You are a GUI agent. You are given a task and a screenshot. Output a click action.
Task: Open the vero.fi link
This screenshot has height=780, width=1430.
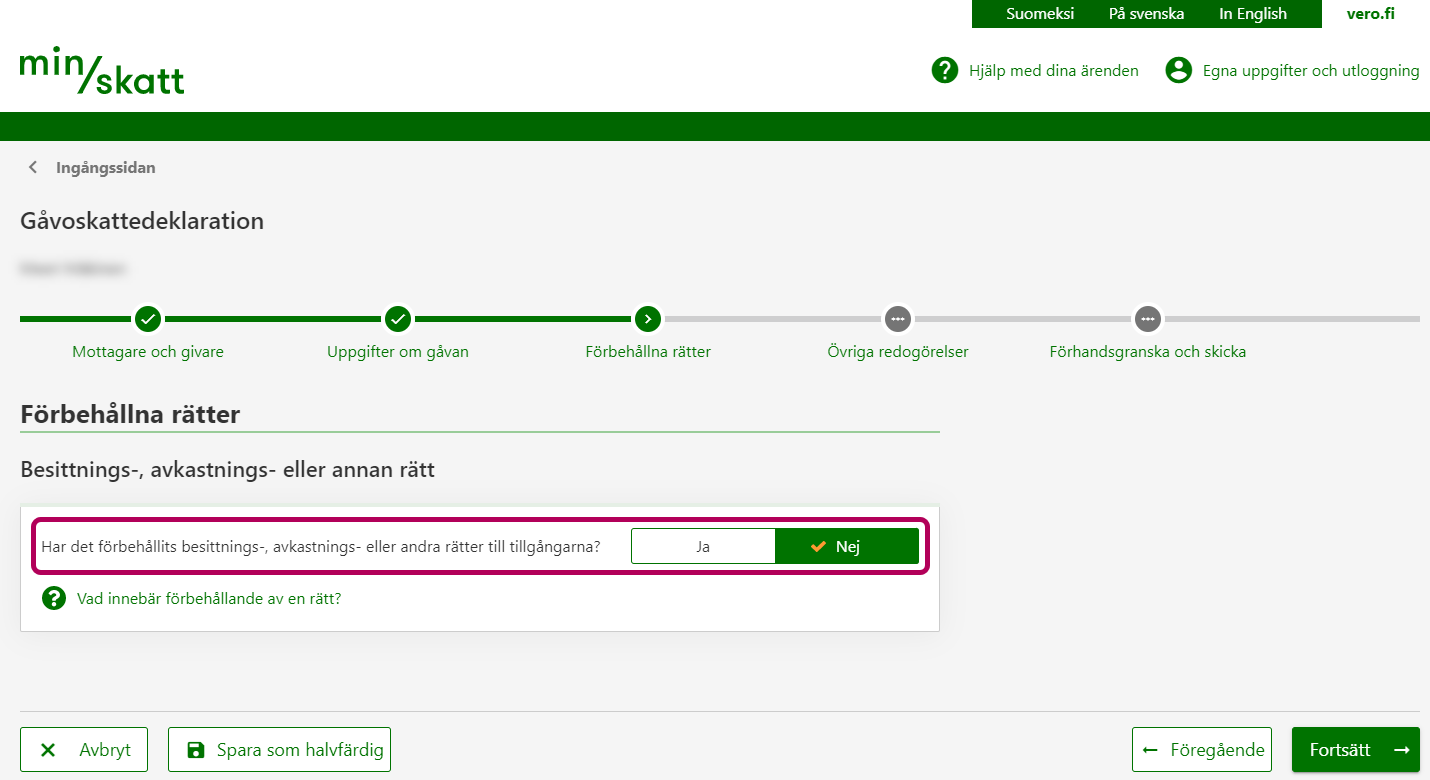(1370, 14)
